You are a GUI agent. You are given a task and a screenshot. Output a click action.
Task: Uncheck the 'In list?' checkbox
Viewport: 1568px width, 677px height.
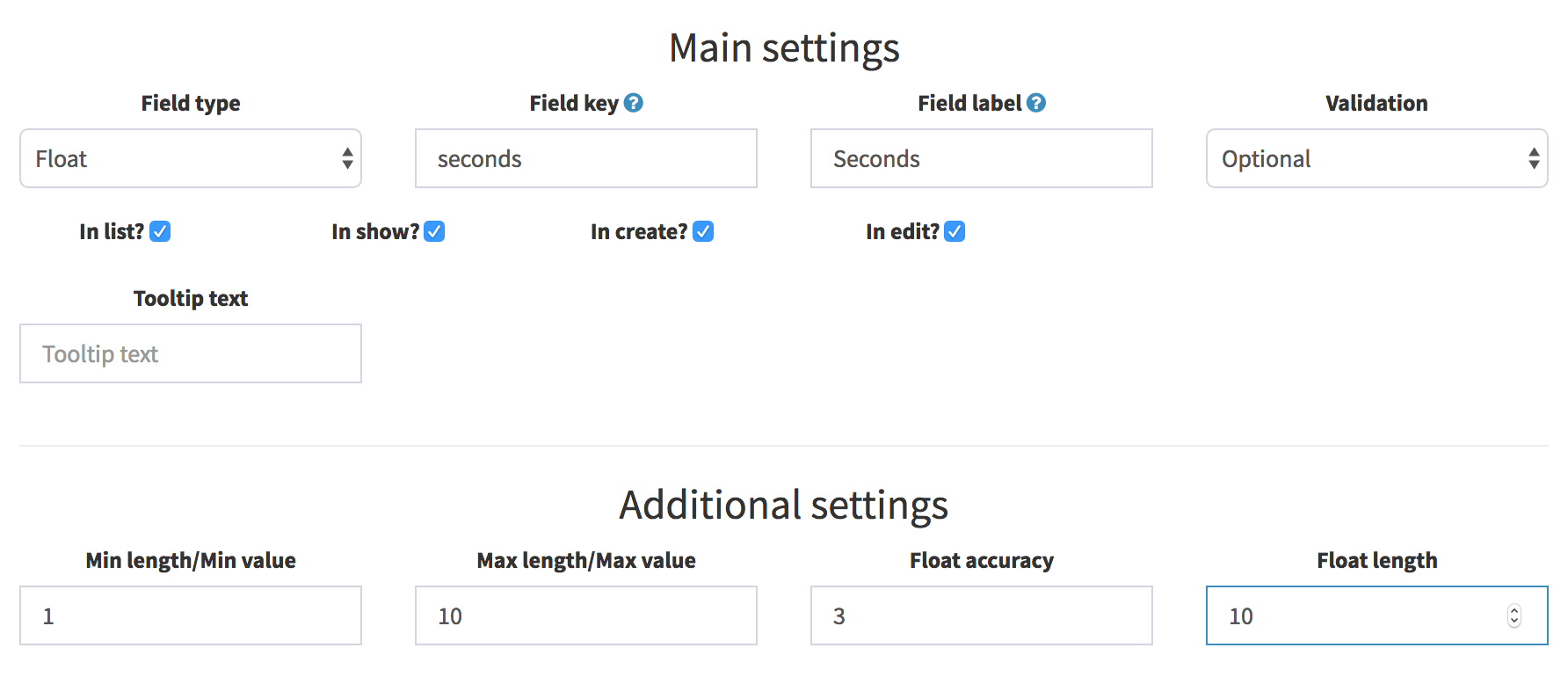click(160, 231)
